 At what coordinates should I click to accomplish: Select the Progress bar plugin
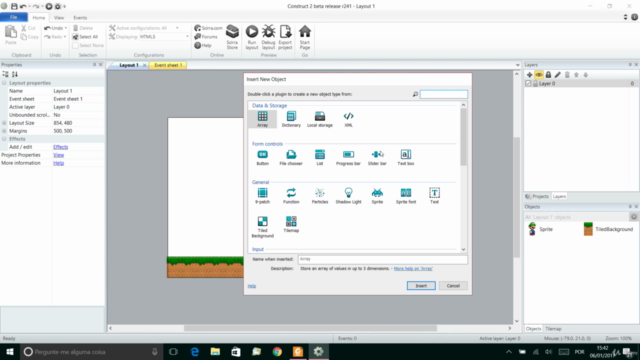[348, 157]
